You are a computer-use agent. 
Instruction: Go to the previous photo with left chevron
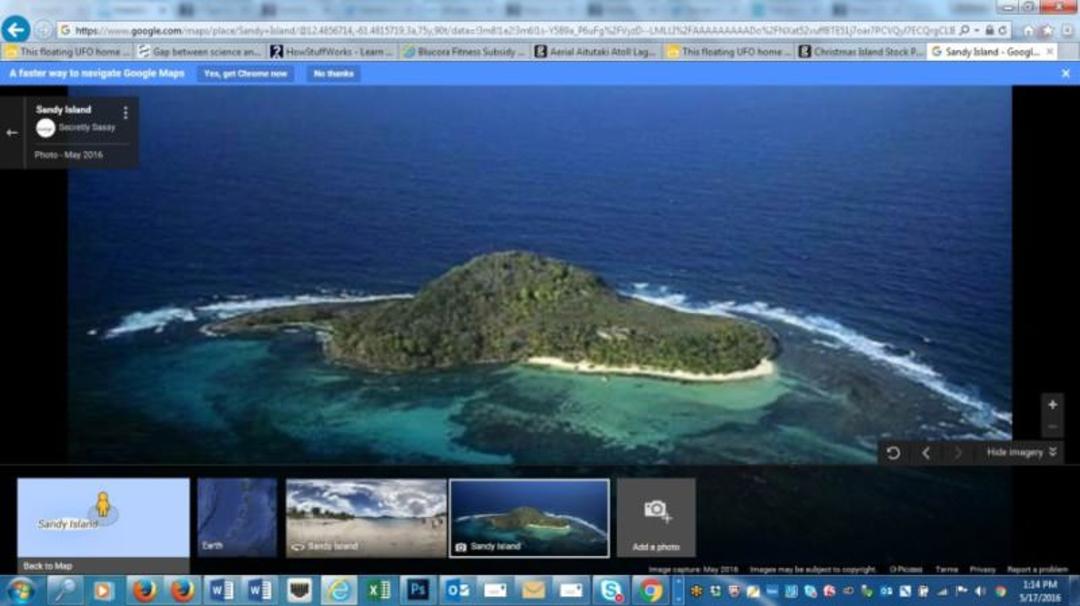pos(926,452)
